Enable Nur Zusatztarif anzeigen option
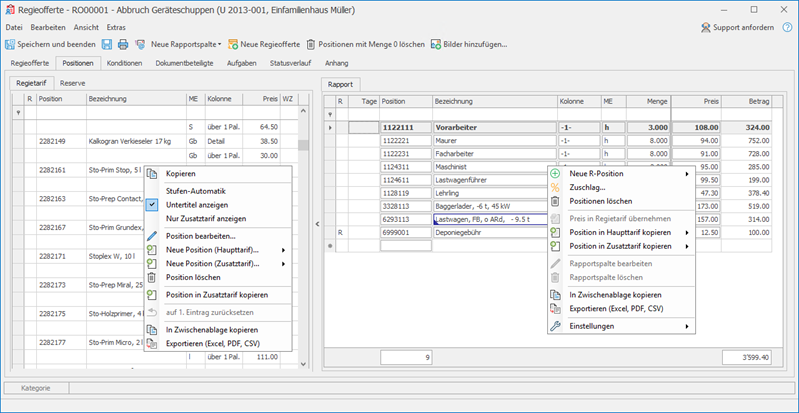 pos(205,218)
